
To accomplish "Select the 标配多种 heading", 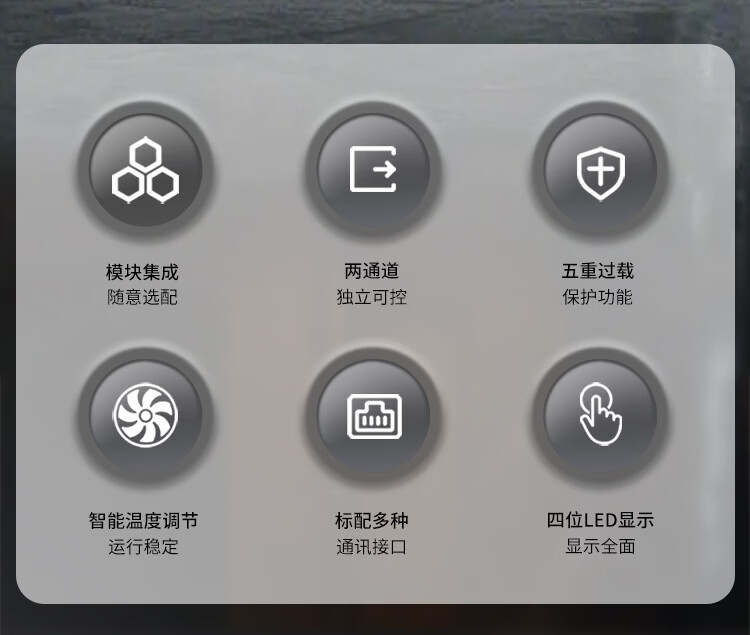I will [x=372, y=521].
